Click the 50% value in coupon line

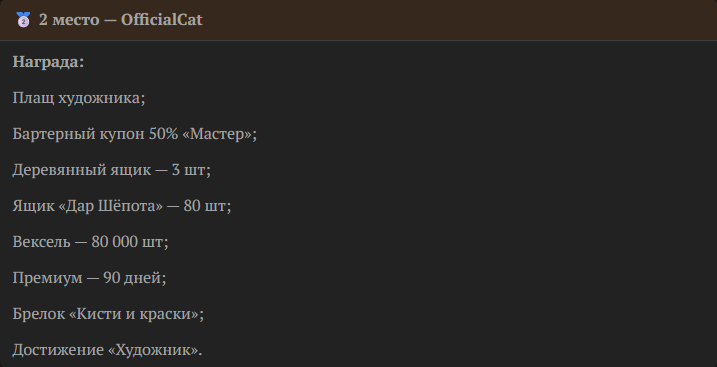(163, 134)
